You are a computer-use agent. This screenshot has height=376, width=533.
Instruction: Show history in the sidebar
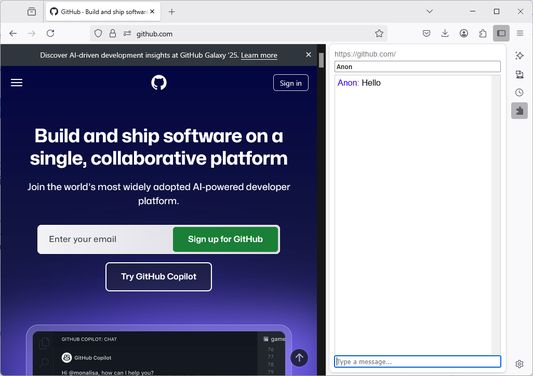point(519,92)
